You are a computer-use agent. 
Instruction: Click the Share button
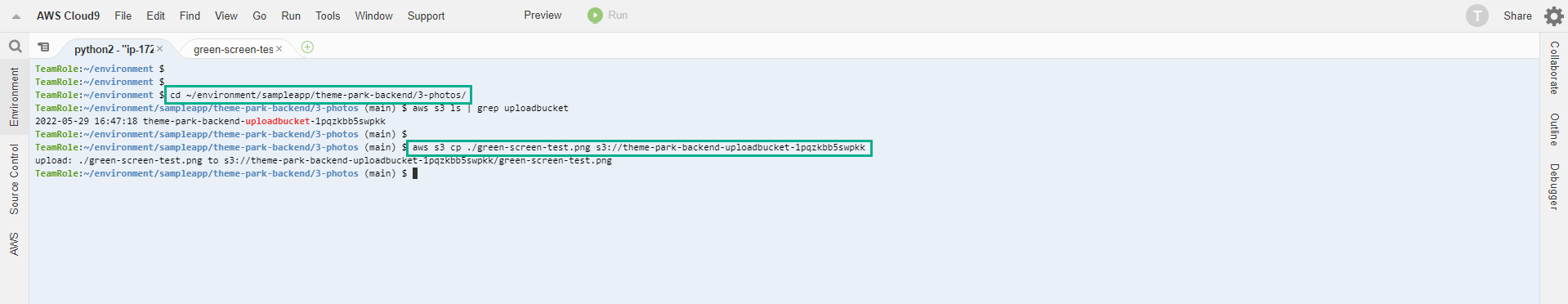pos(1517,16)
